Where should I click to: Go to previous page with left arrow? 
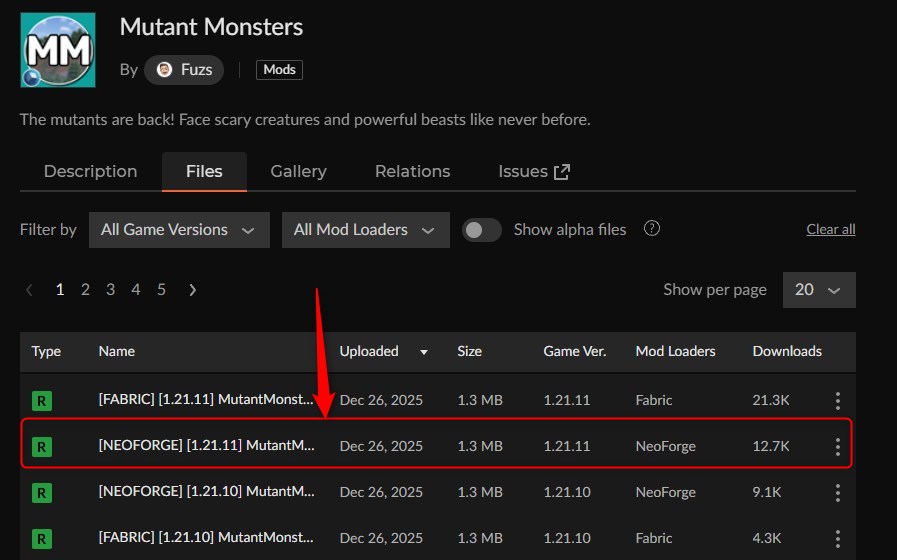point(30,290)
